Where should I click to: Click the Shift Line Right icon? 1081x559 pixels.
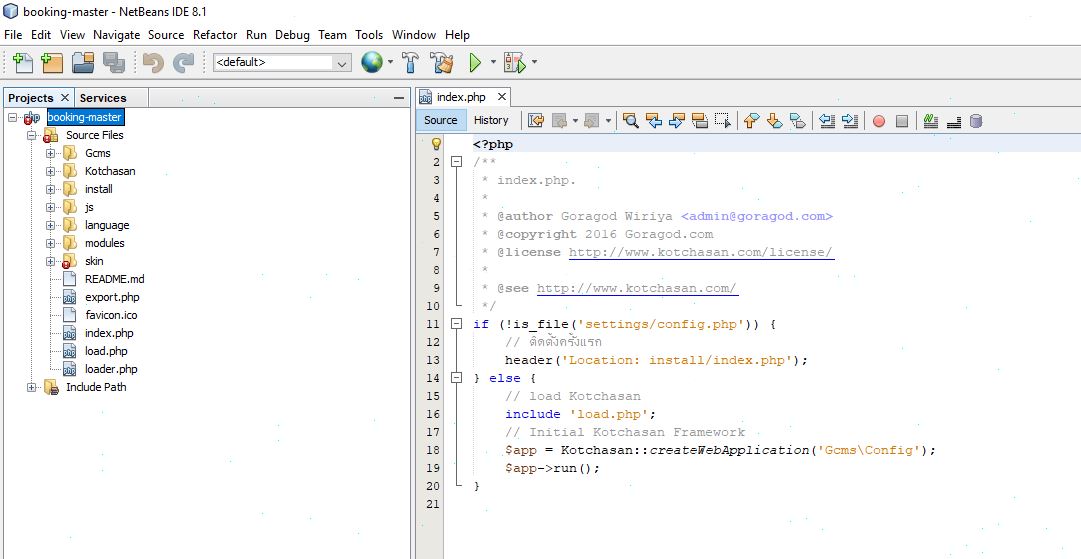[x=850, y=121]
